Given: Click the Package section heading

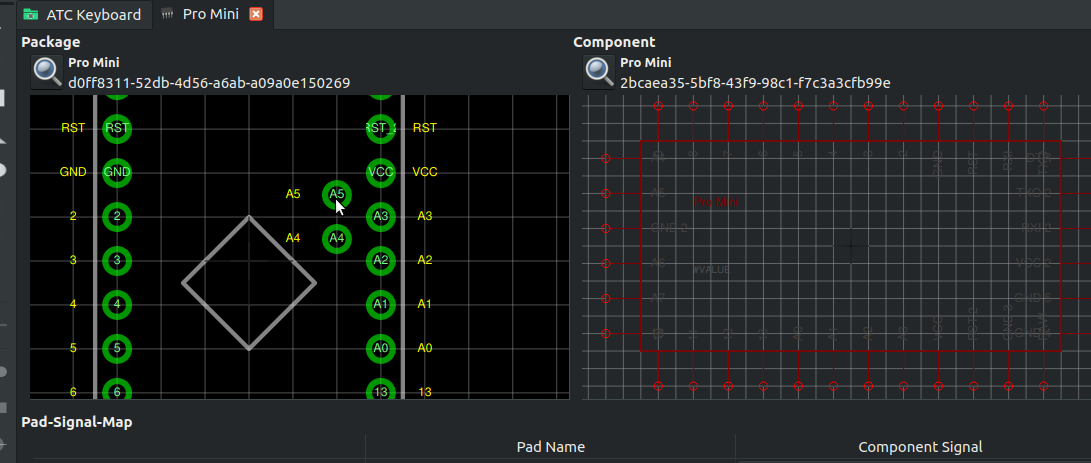Looking at the screenshot, I should coord(51,42).
